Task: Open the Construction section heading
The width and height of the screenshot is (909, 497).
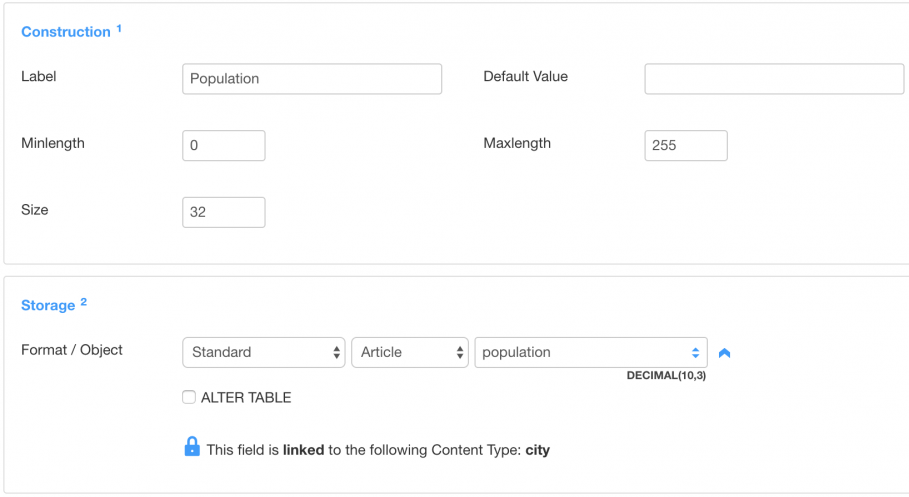Action: pyautogui.click(x=66, y=32)
